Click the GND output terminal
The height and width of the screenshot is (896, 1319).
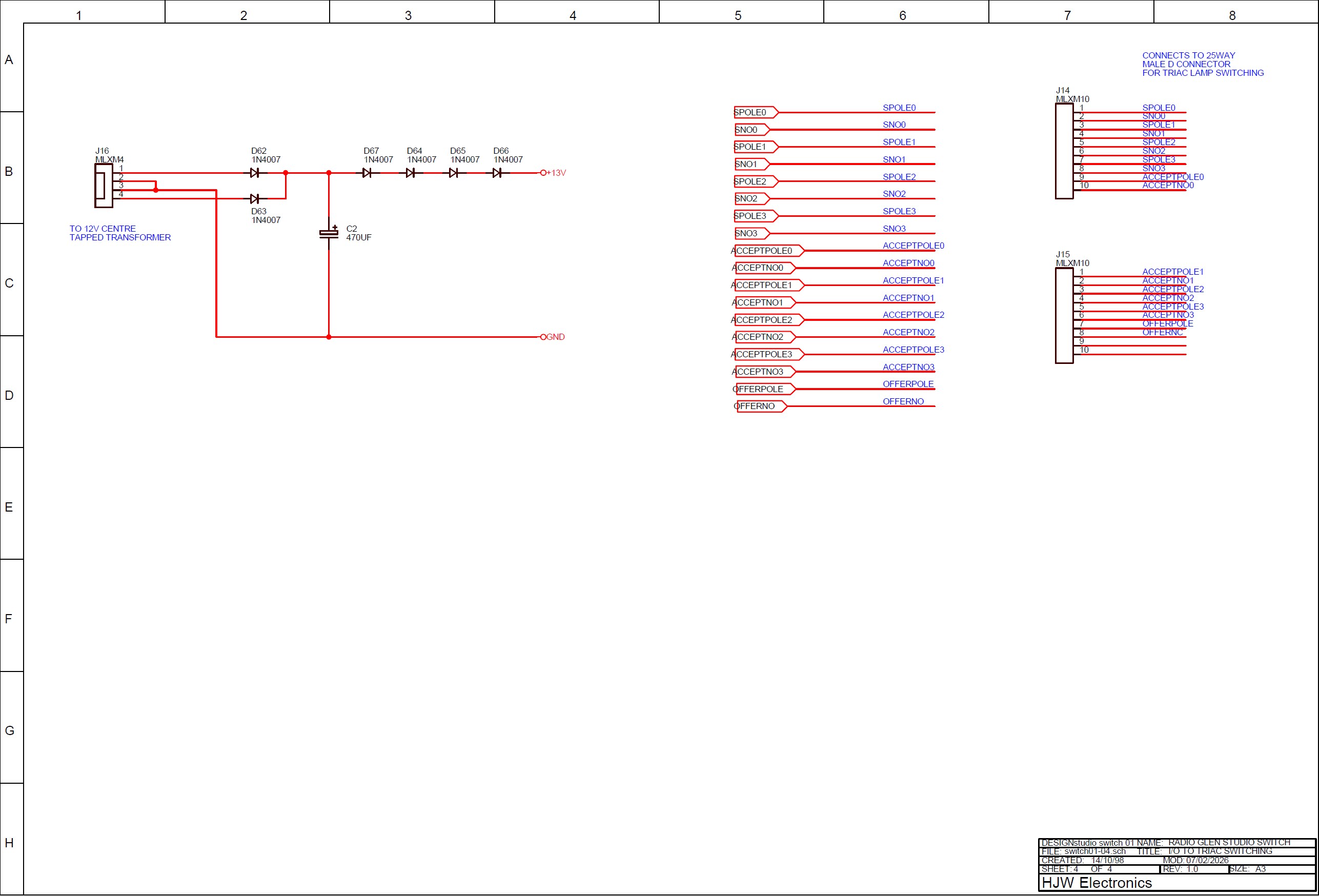coord(544,336)
